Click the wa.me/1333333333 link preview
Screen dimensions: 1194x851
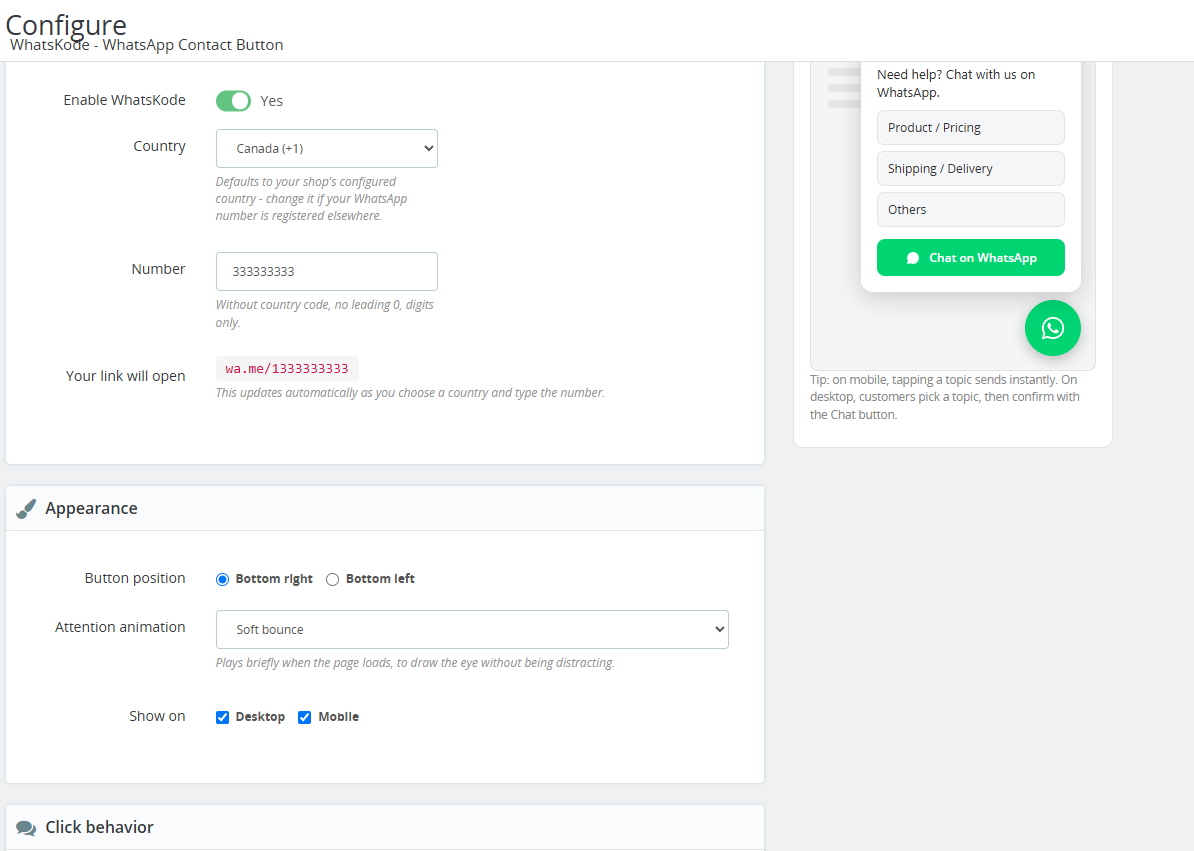287,368
